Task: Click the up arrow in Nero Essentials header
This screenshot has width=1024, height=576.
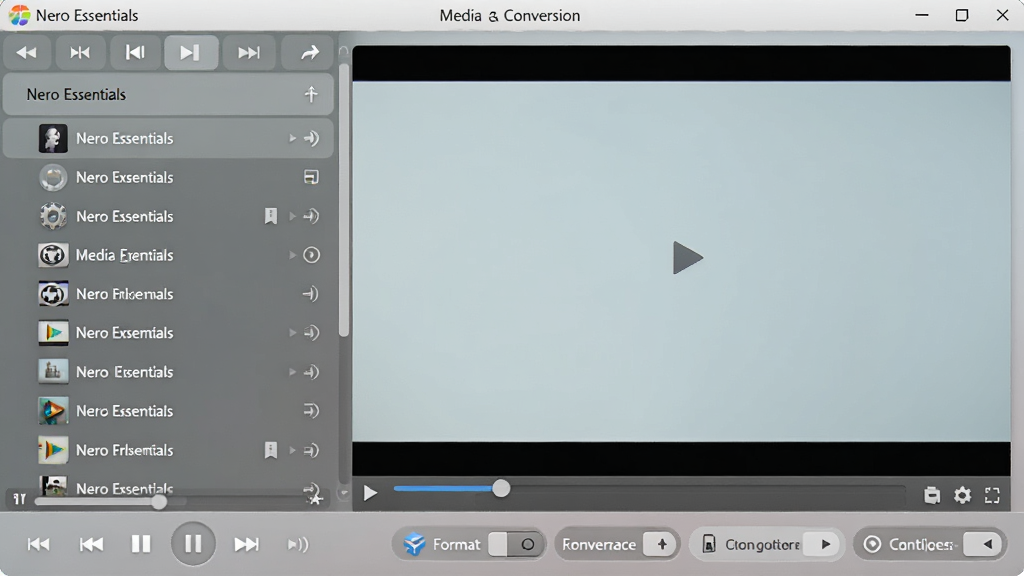Action: (x=311, y=94)
